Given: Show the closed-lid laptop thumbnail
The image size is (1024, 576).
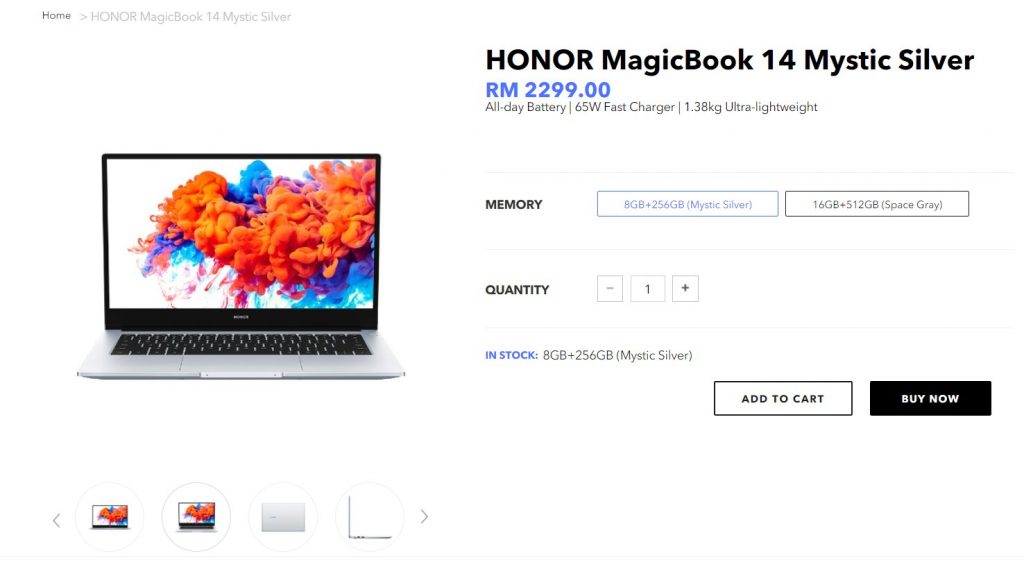Looking at the screenshot, I should point(283,517).
